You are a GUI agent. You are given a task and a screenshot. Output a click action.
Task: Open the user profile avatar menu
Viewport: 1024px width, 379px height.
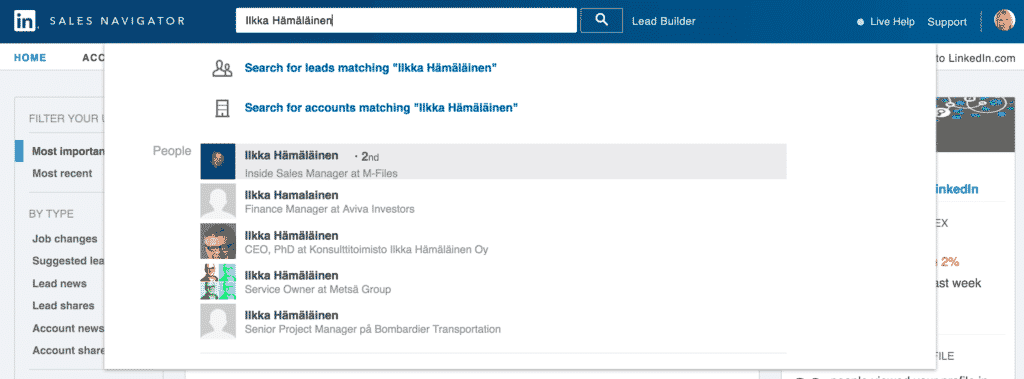[1004, 20]
